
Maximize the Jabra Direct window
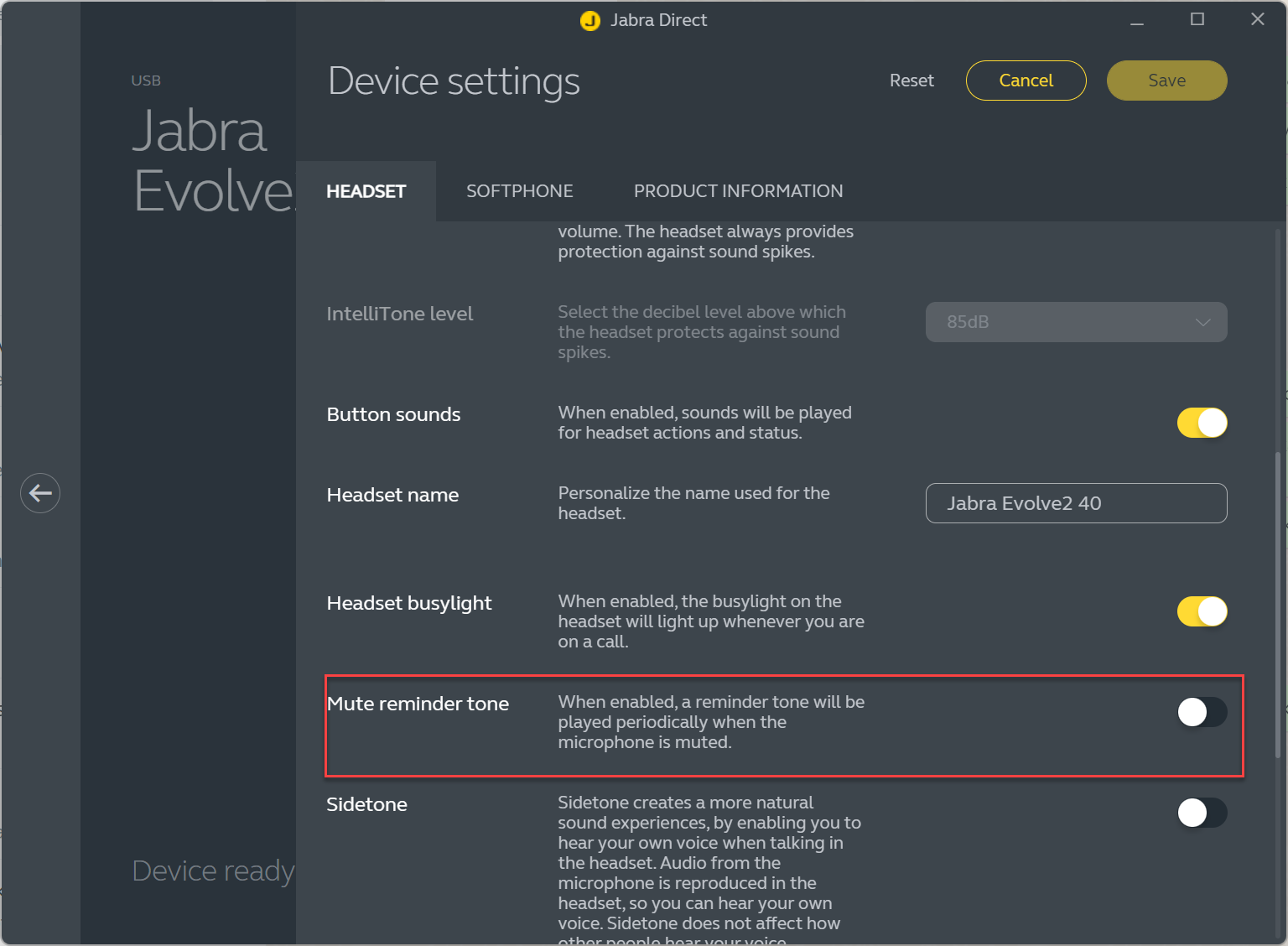pyautogui.click(x=1197, y=19)
